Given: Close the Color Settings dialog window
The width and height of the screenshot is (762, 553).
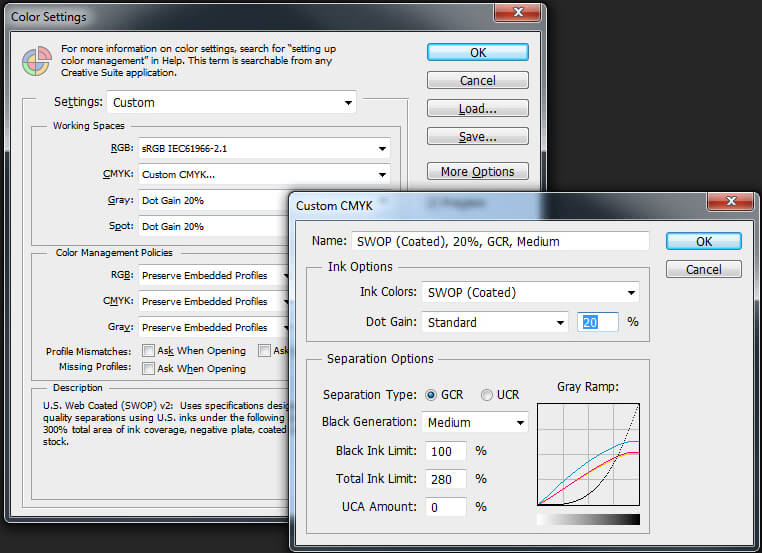Looking at the screenshot, I should point(520,14).
